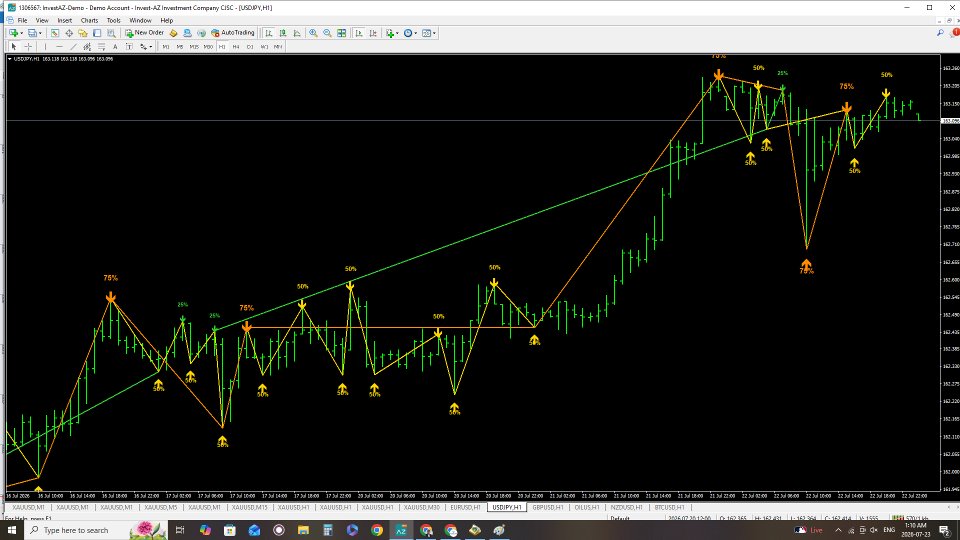
Task: Expand the Indicators dropdown arrow
Action: pyautogui.click(x=397, y=33)
